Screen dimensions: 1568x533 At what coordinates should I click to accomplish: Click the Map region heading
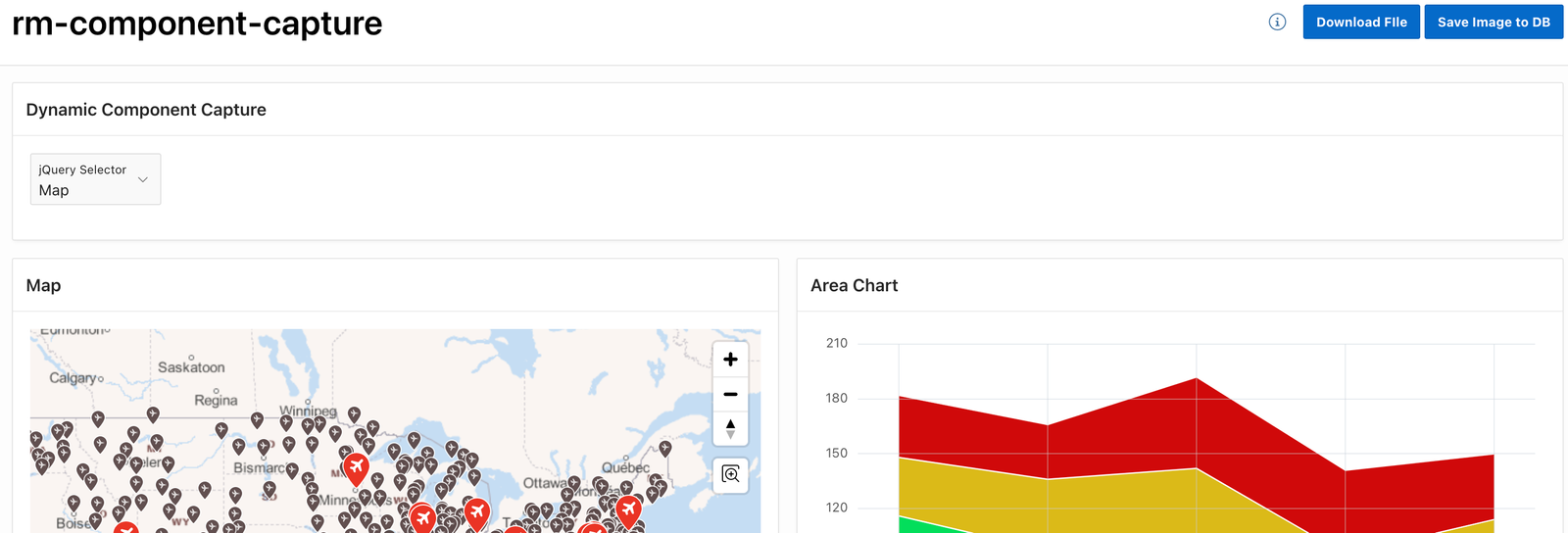click(43, 285)
